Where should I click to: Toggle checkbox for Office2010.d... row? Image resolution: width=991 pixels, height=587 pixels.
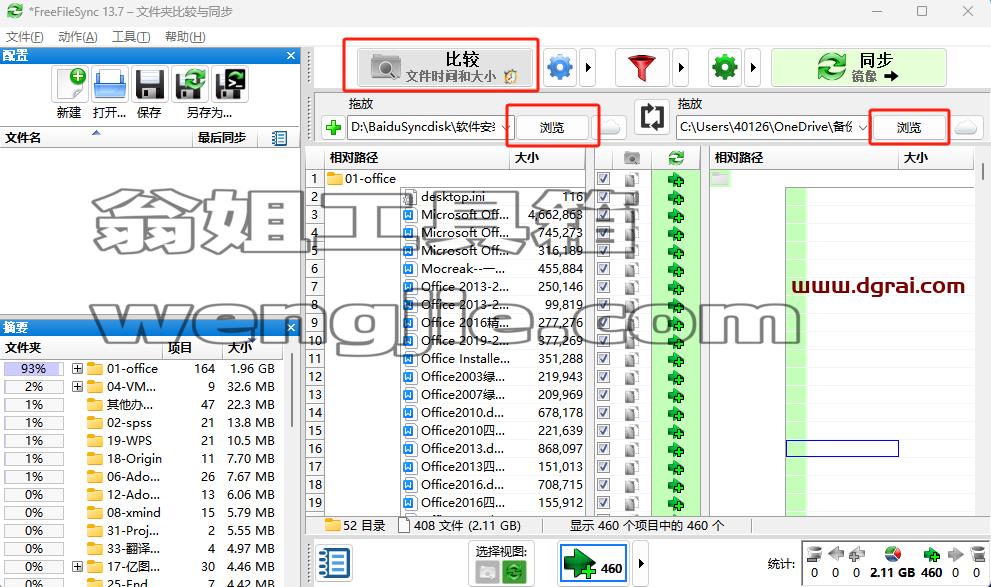(604, 413)
